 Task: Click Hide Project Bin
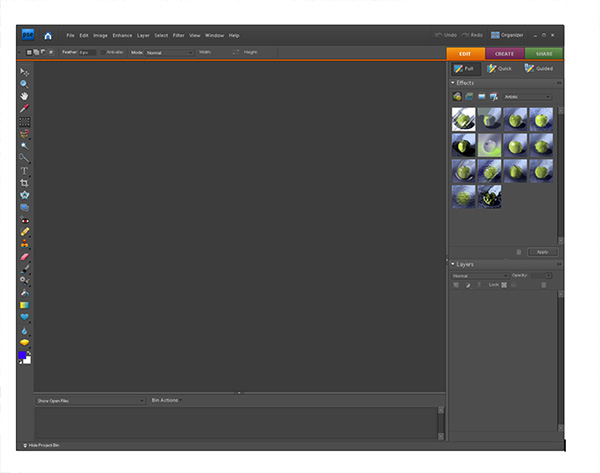[41, 445]
